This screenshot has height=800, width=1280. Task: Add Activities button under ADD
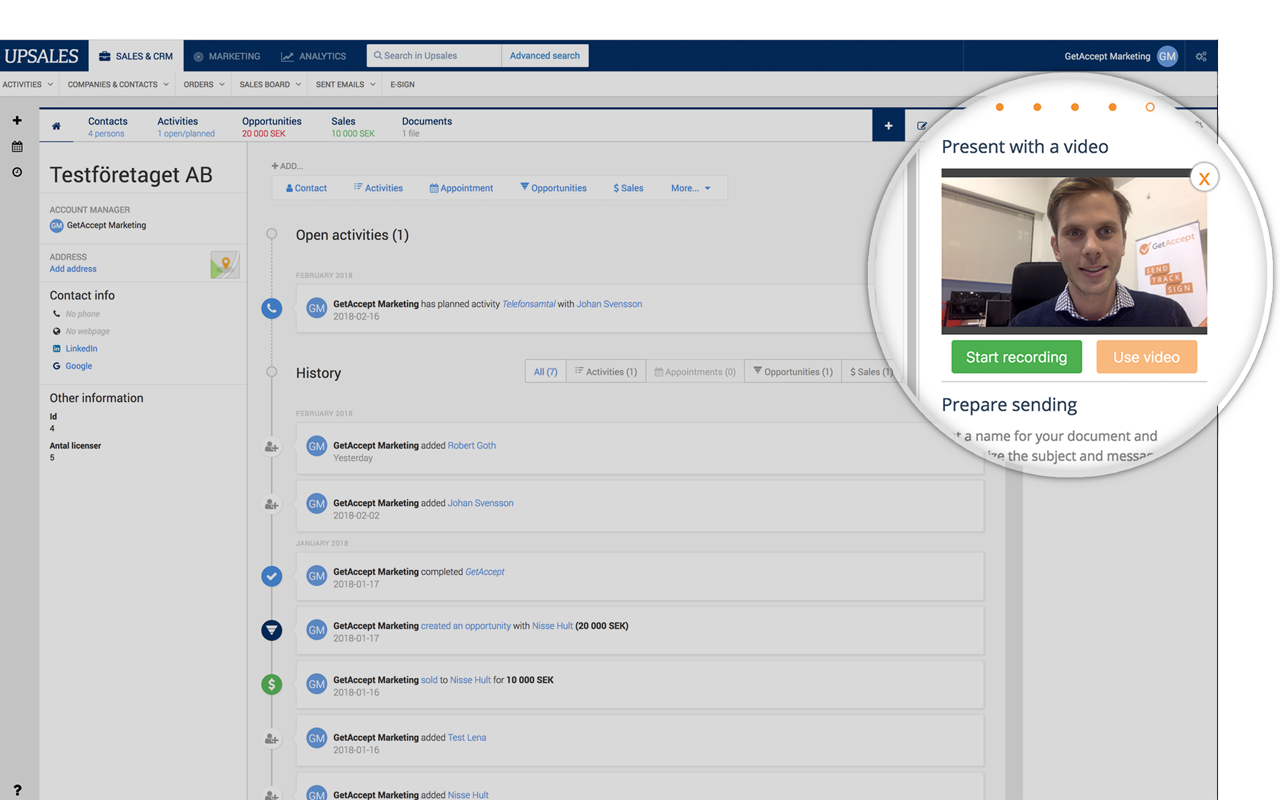pyautogui.click(x=378, y=188)
